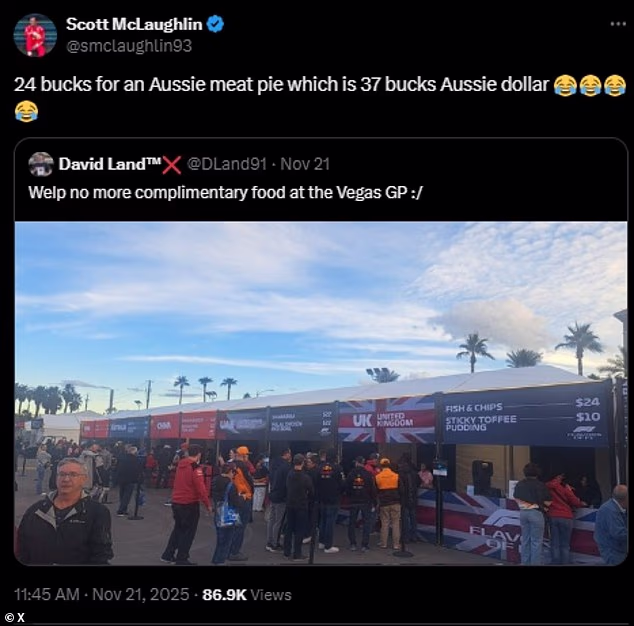Click the blue verified badge
The image size is (634, 626).
215,24
